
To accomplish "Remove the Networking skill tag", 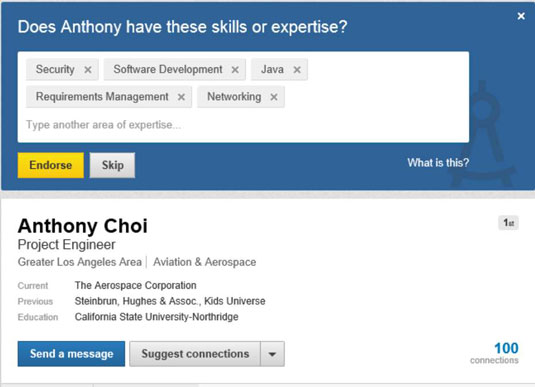I will 274,97.
